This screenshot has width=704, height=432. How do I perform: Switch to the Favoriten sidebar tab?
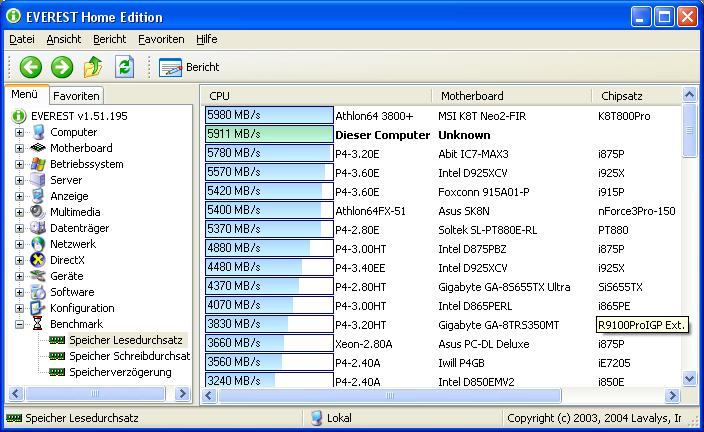[x=76, y=96]
